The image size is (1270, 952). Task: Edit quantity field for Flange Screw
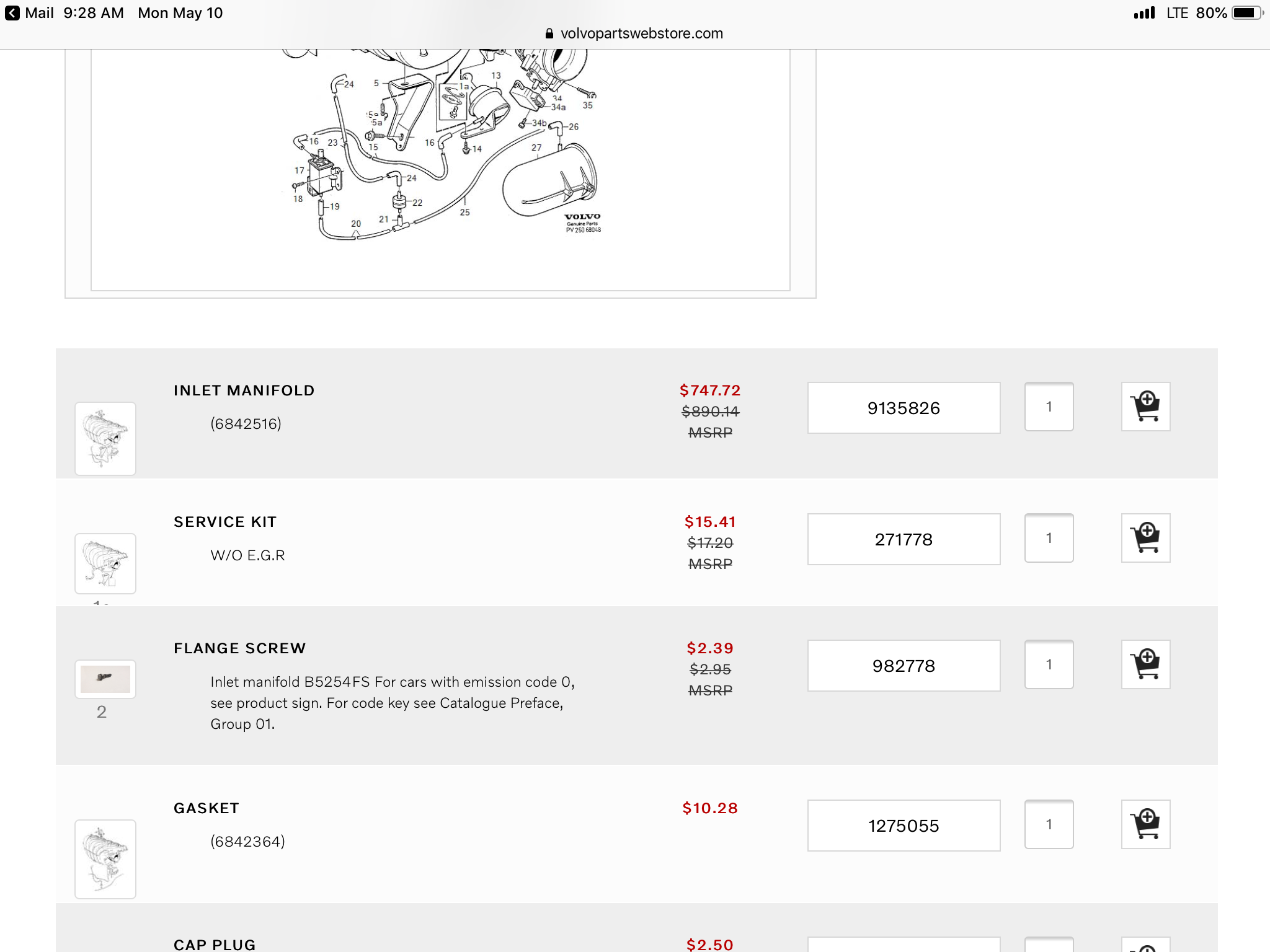(1049, 664)
